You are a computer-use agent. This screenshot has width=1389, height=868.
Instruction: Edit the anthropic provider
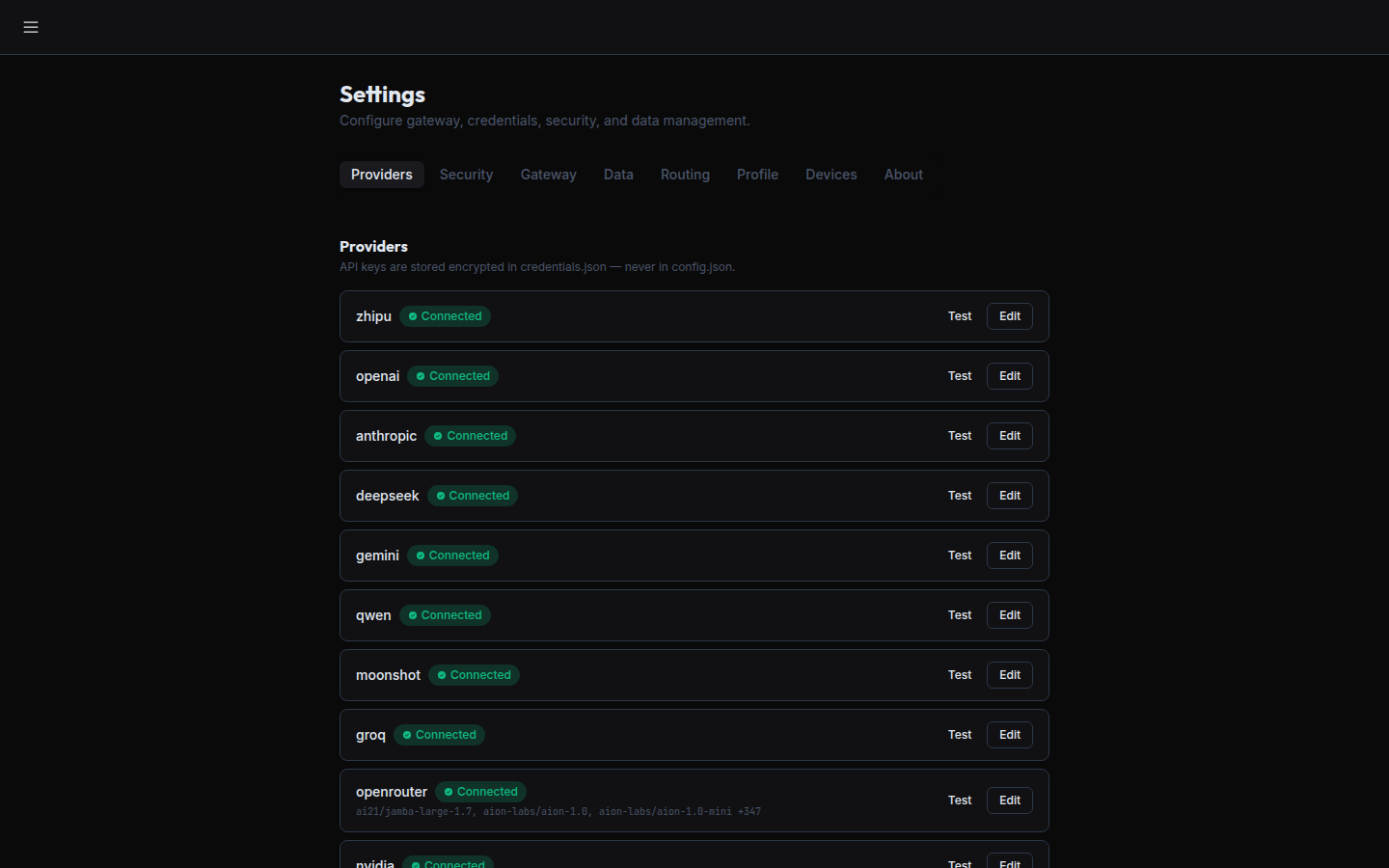[1010, 436]
